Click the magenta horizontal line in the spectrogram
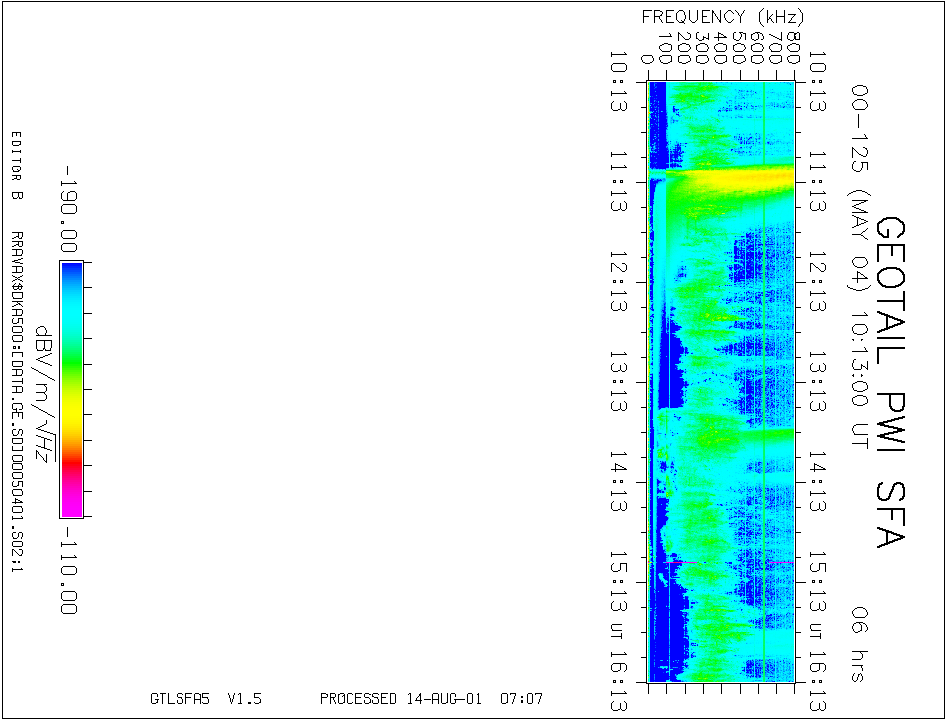The width and height of the screenshot is (945, 720). tap(682, 563)
